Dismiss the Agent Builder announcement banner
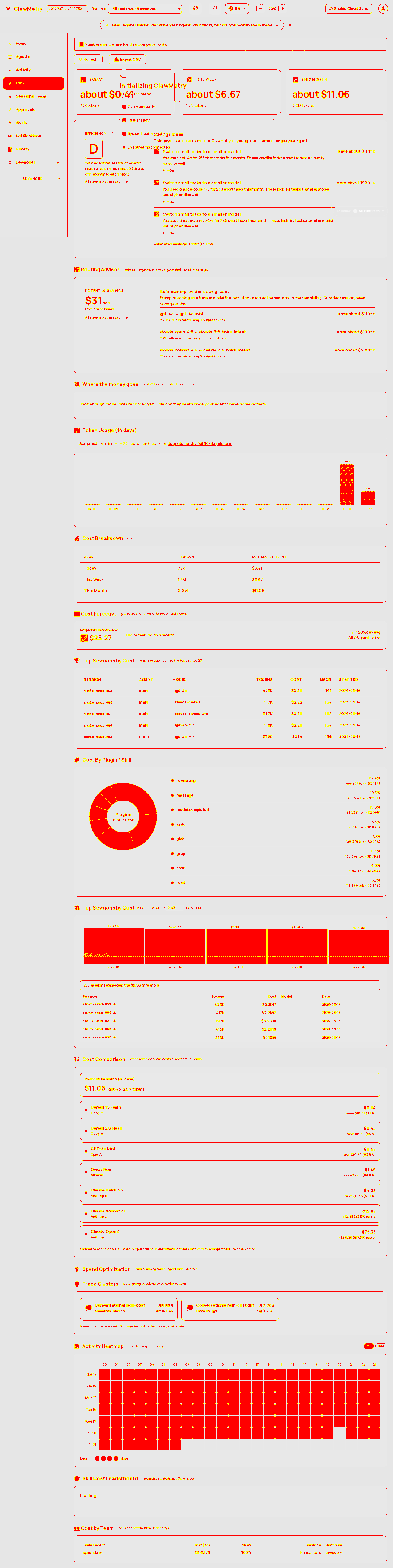The image size is (393, 1568). coord(290,25)
